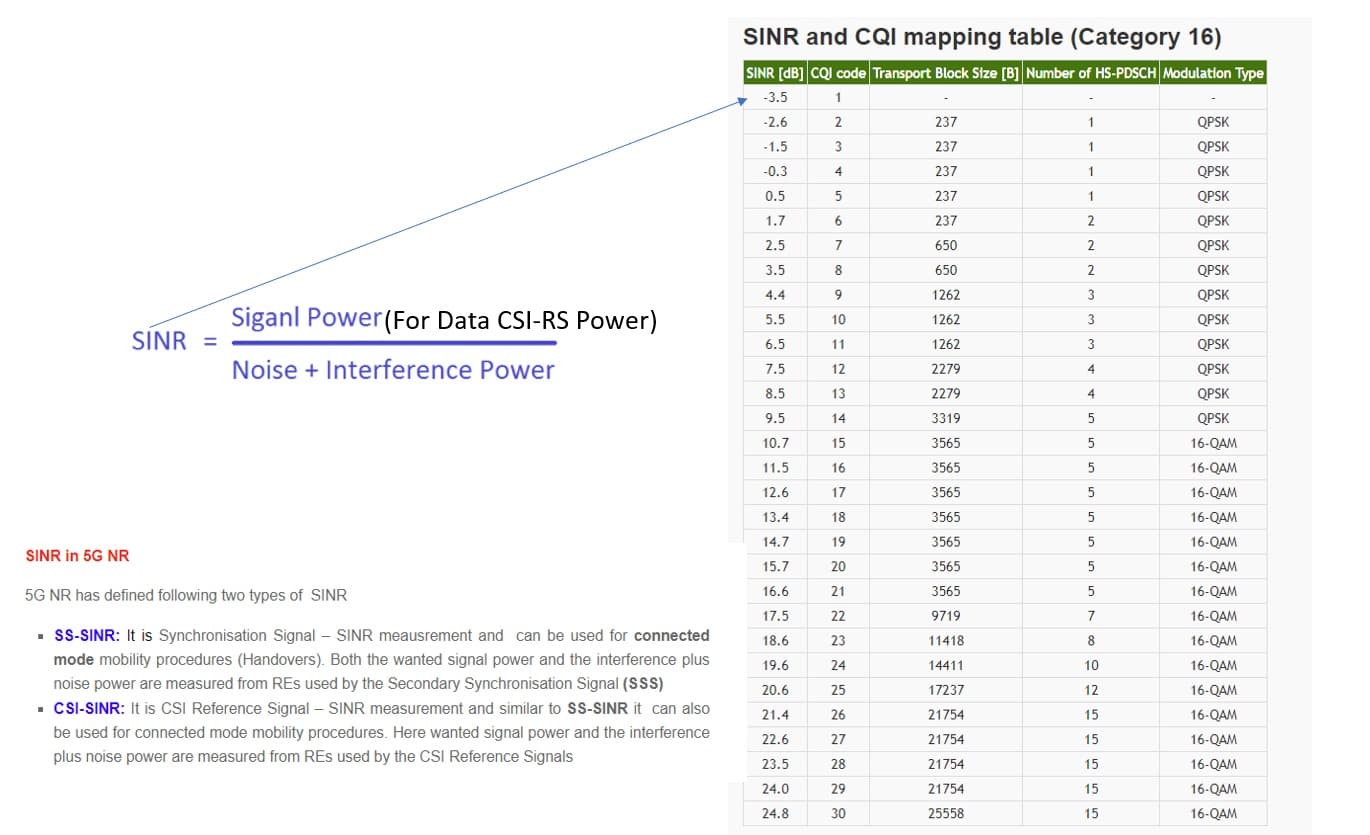Viewport: 1370px width, 835px height.
Task: Click CQI code 30 in last row
Action: click(x=838, y=814)
